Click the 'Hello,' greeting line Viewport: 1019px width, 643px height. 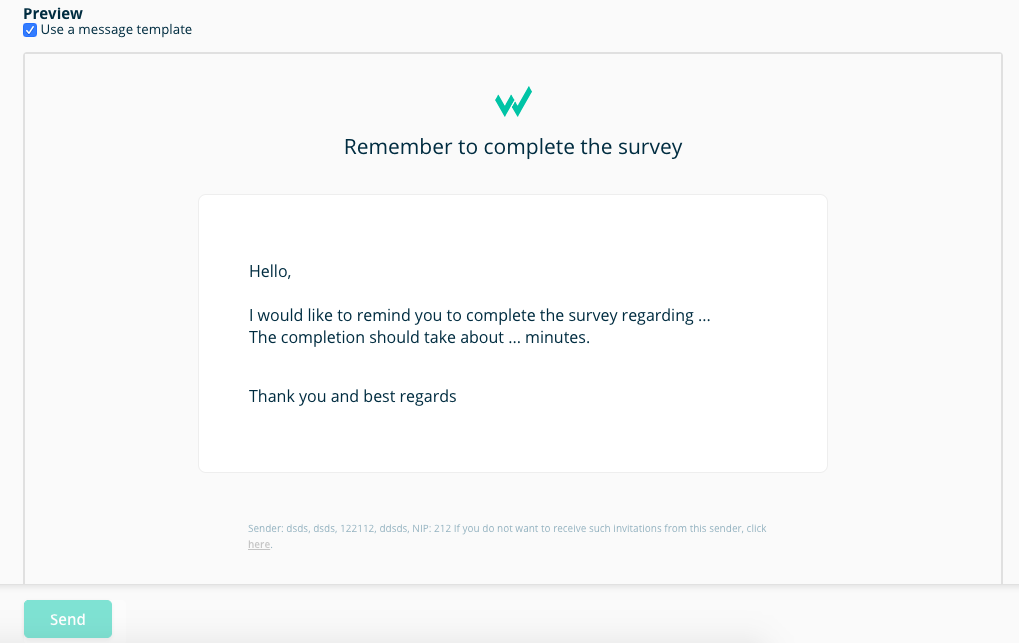(x=270, y=271)
